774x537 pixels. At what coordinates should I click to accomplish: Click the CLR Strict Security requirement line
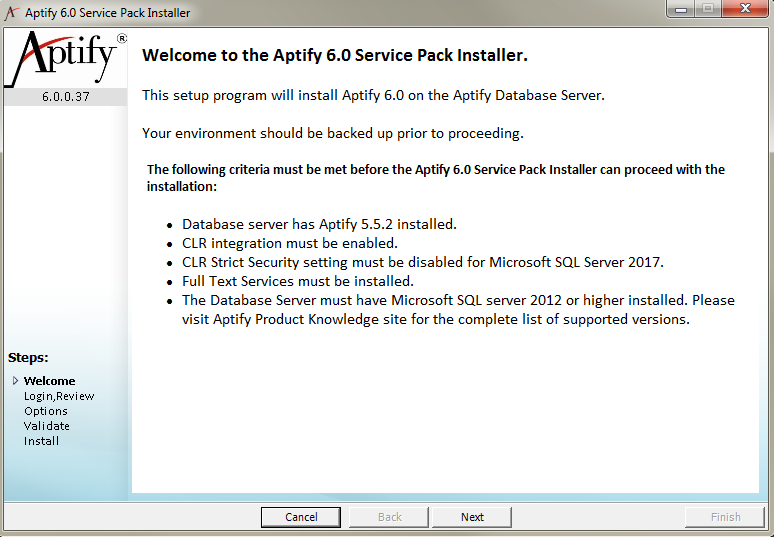[423, 262]
